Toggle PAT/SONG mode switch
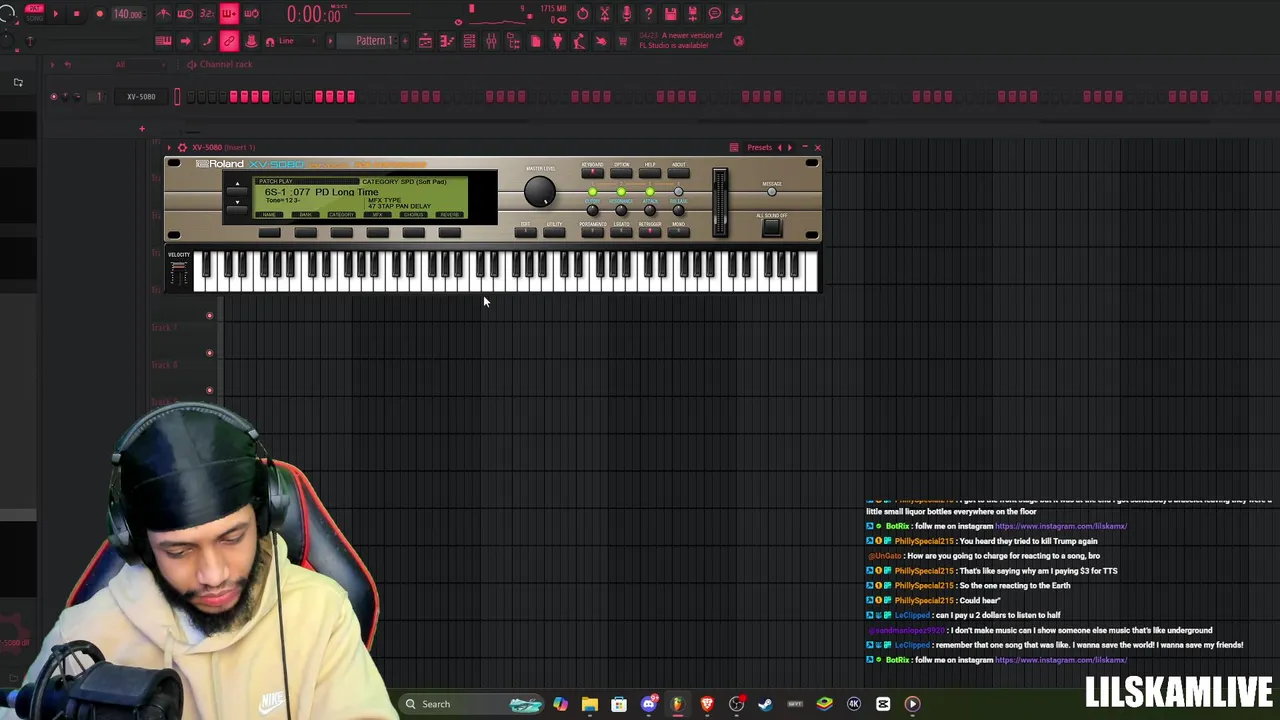 pyautogui.click(x=34, y=13)
